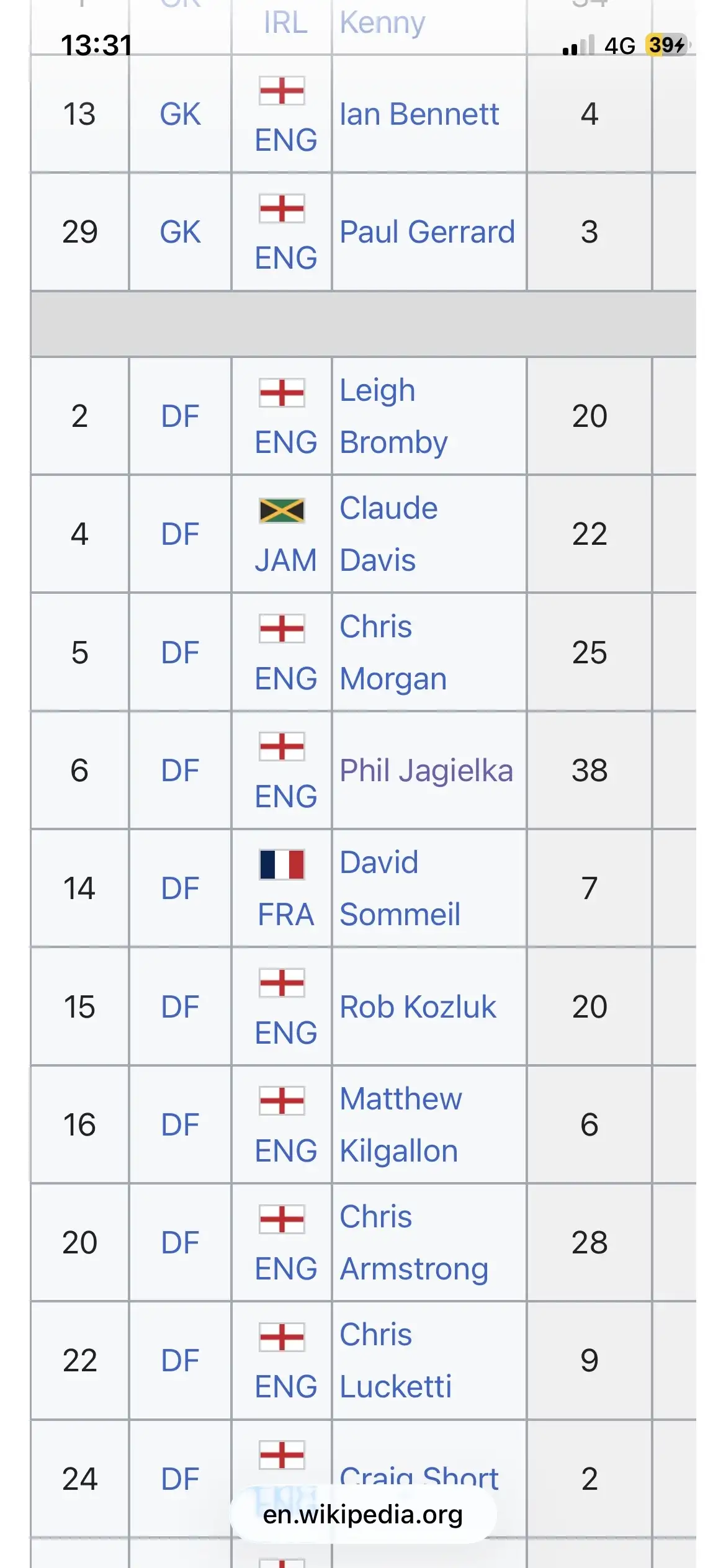Viewport: 726px width, 1568px height.
Task: Tap the en.wikipedia.org address pill
Action: point(363,1515)
